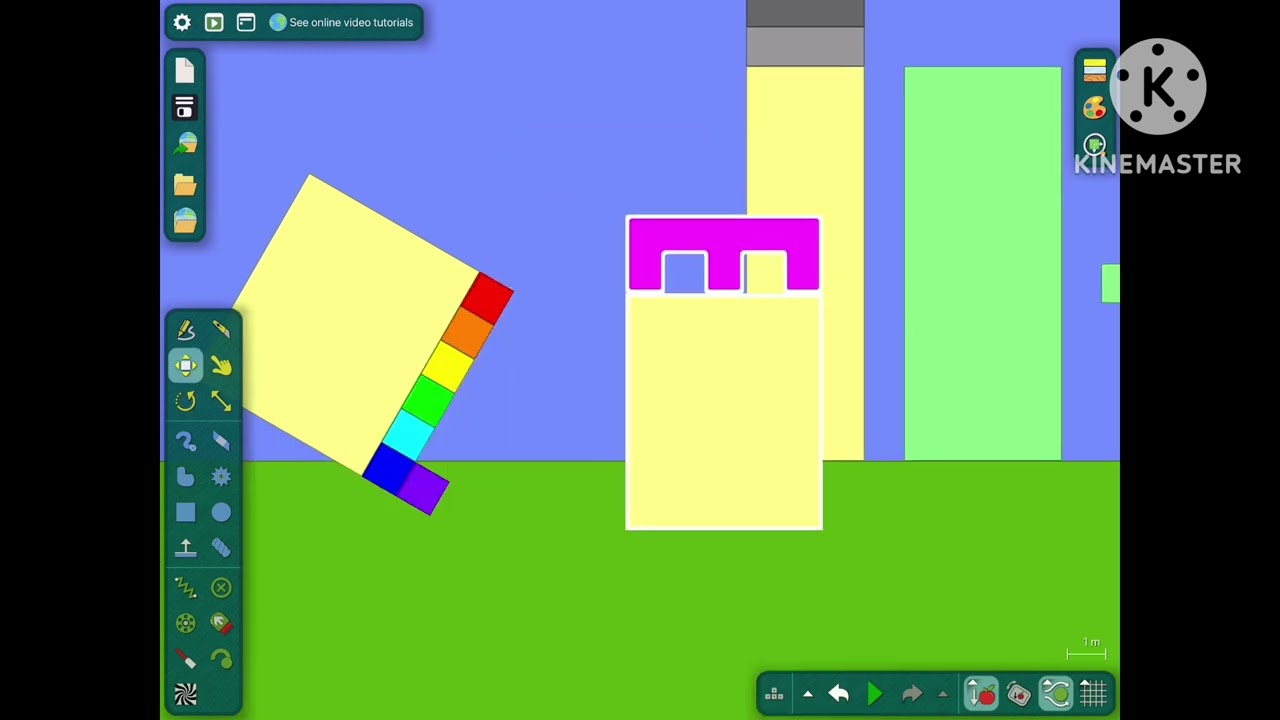The image size is (1280, 720).
Task: Select the Scale tool
Action: coord(221,401)
